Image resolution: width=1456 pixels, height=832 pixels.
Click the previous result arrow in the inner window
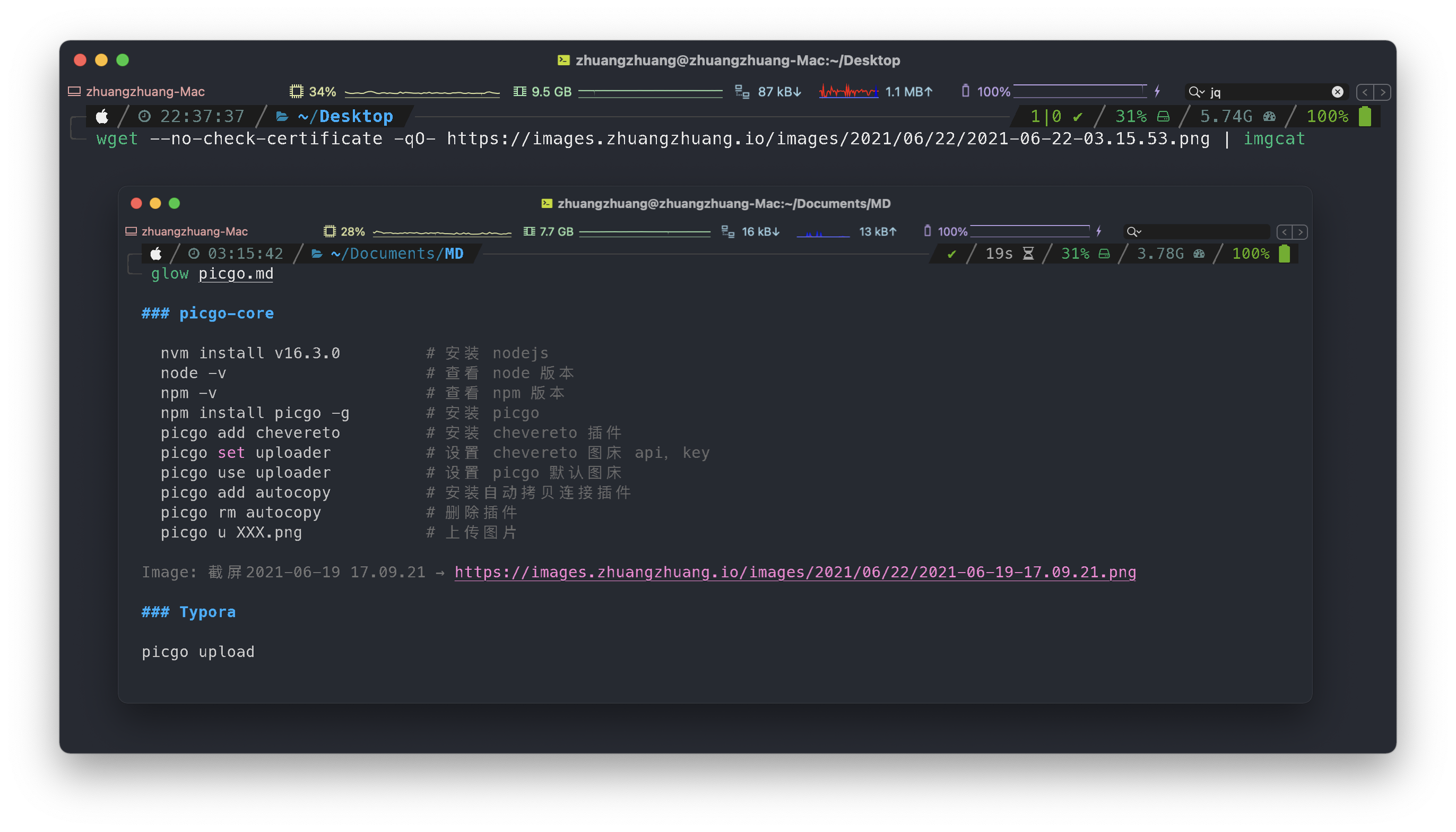click(1285, 232)
